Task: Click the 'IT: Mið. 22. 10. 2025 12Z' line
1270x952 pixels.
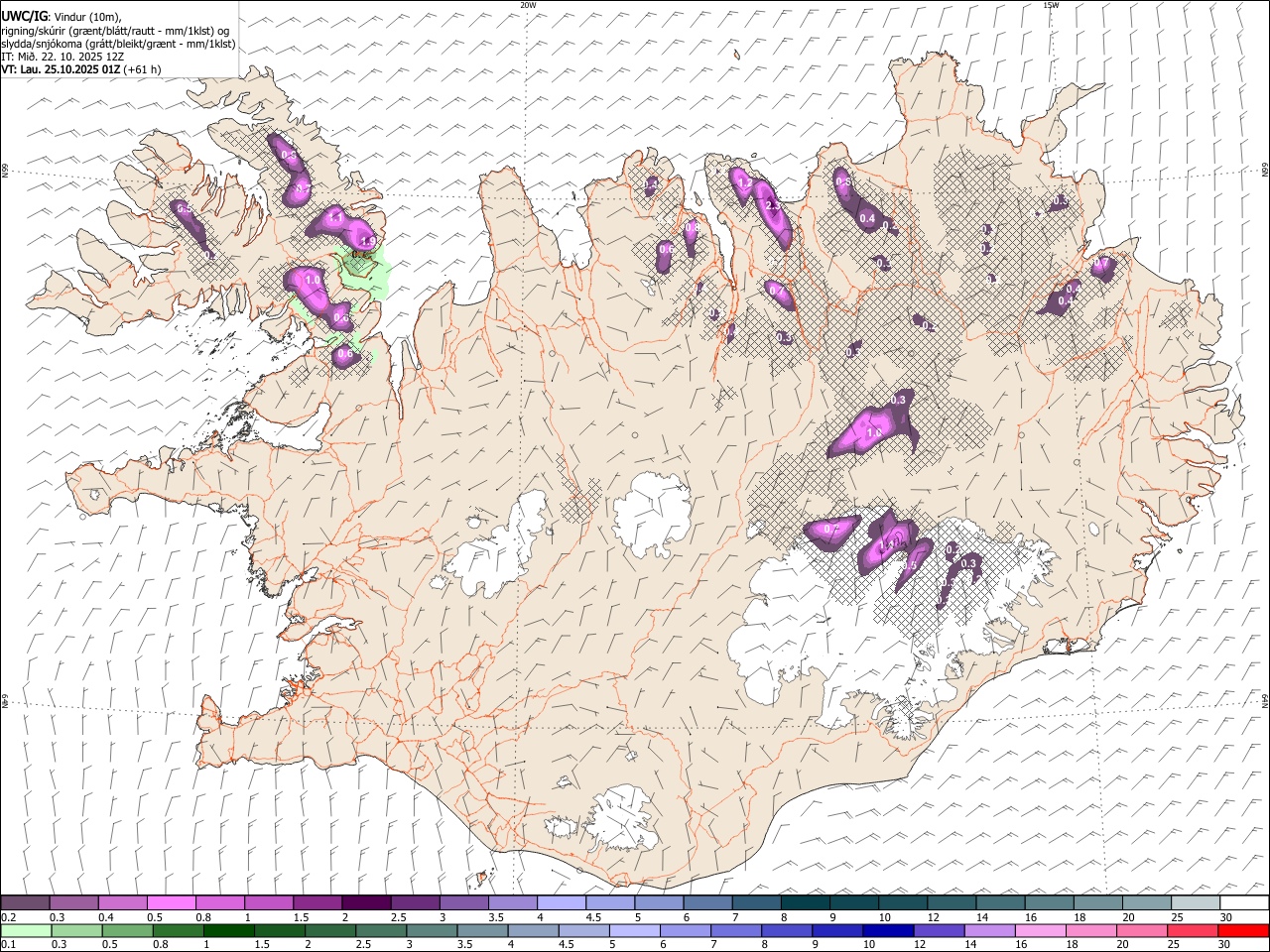Action: [62, 57]
